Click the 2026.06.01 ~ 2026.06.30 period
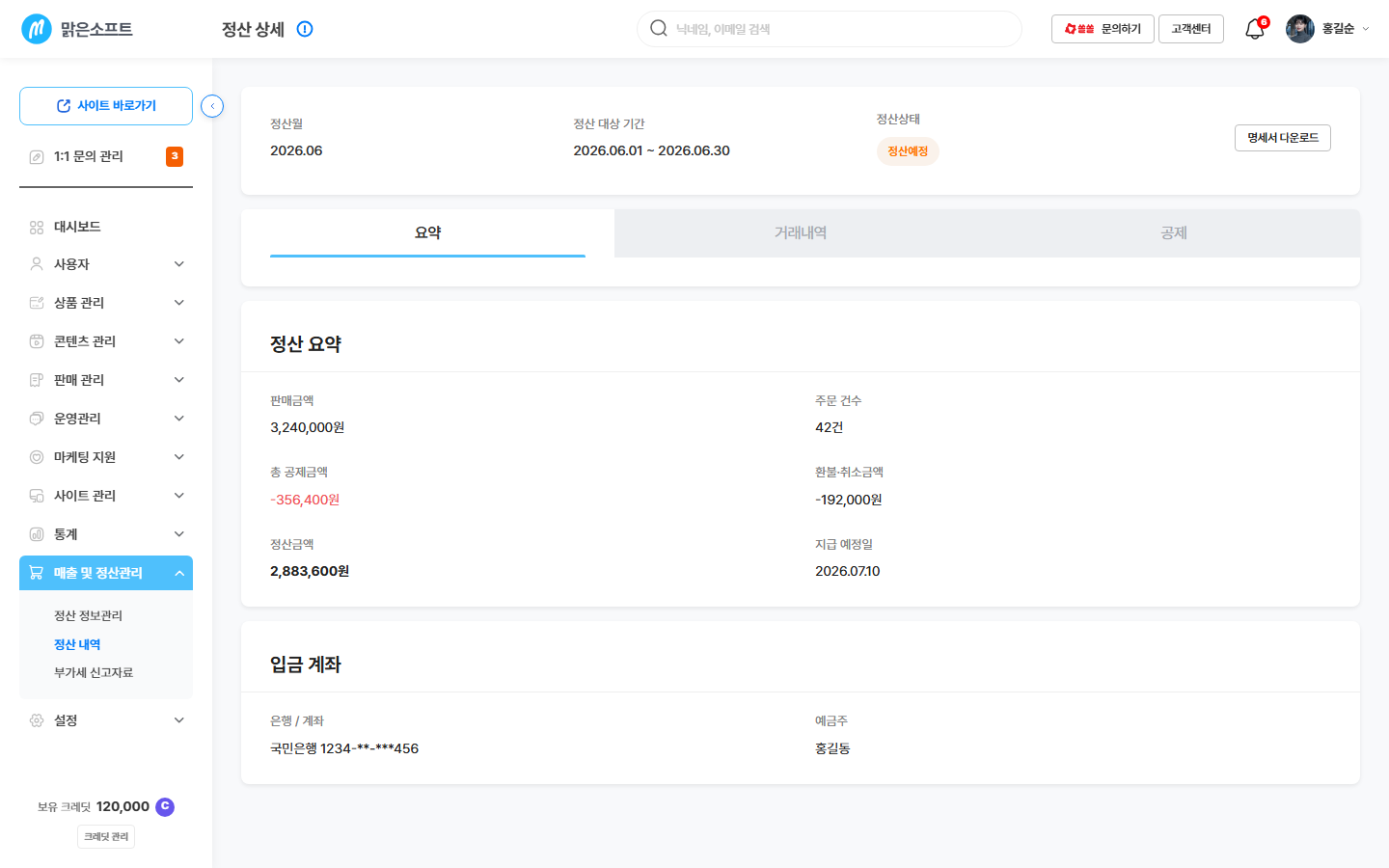Image resolution: width=1389 pixels, height=868 pixels. 652,151
